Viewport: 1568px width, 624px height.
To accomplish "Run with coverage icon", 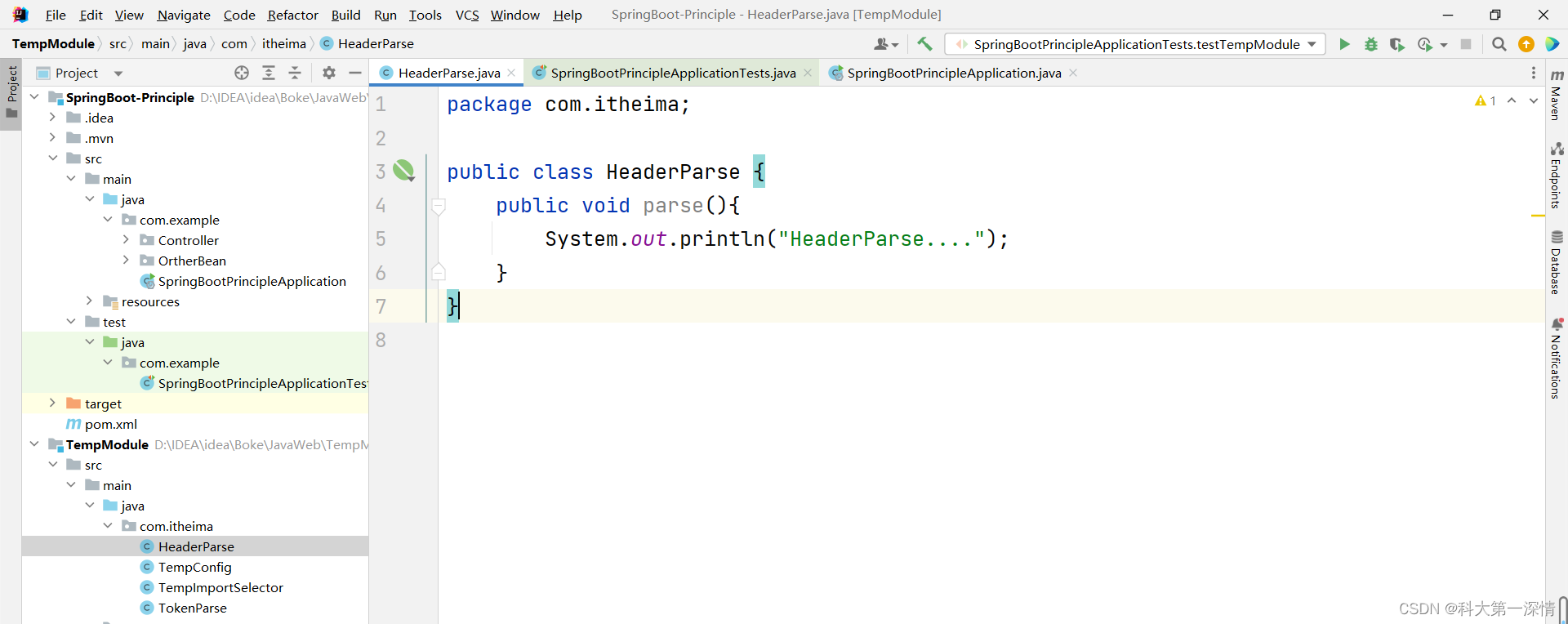I will coord(1397,44).
